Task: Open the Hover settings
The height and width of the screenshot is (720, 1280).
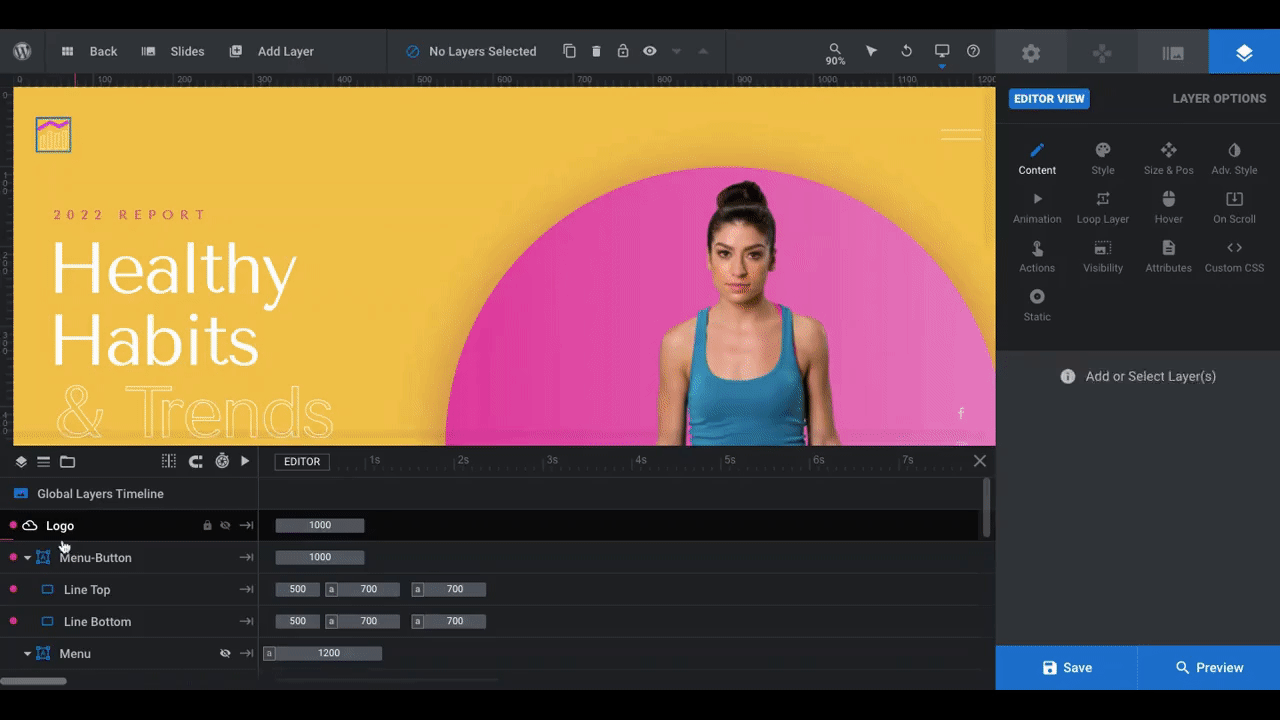Action: [x=1169, y=208]
